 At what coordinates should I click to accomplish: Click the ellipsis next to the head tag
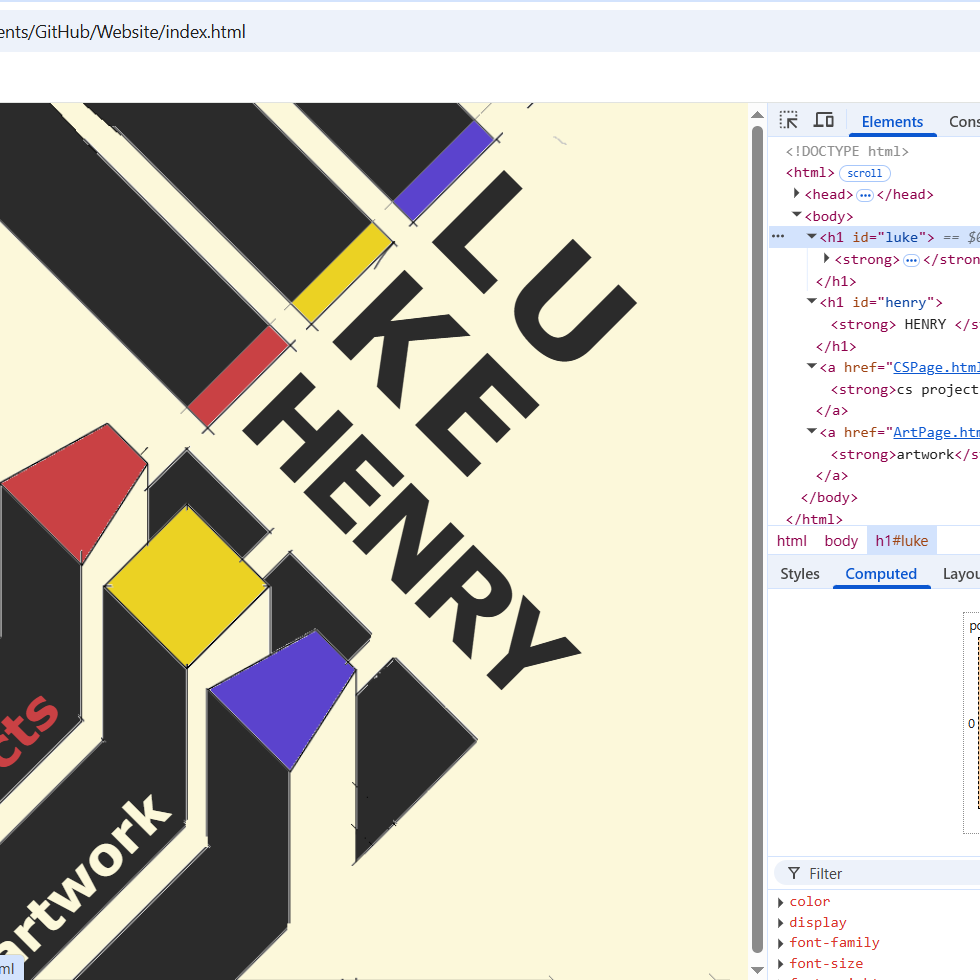865,195
